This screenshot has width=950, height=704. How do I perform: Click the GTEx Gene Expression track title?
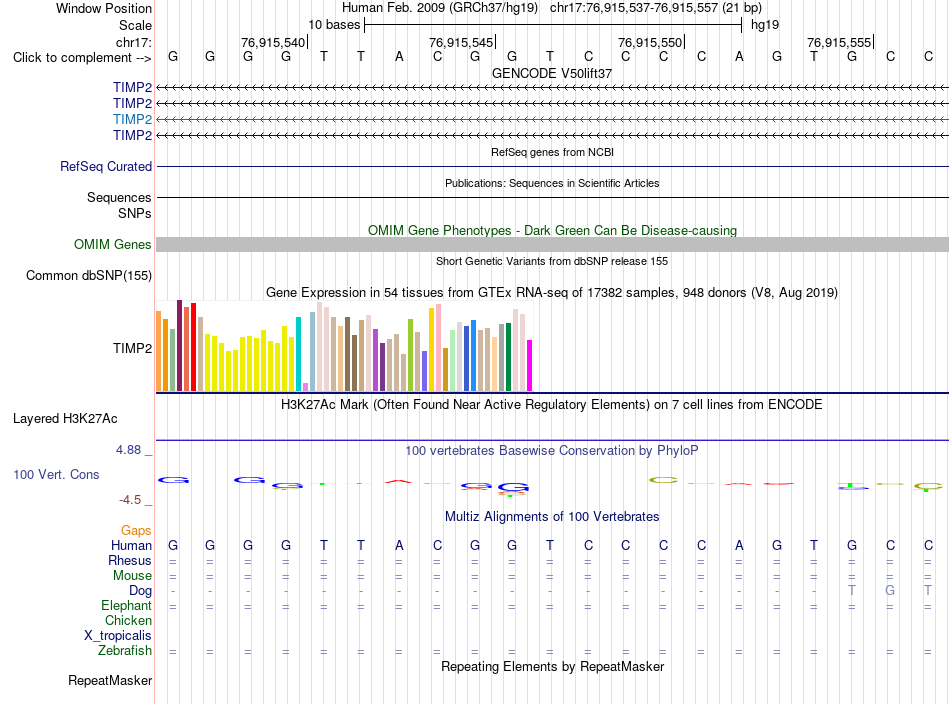[x=552, y=293]
